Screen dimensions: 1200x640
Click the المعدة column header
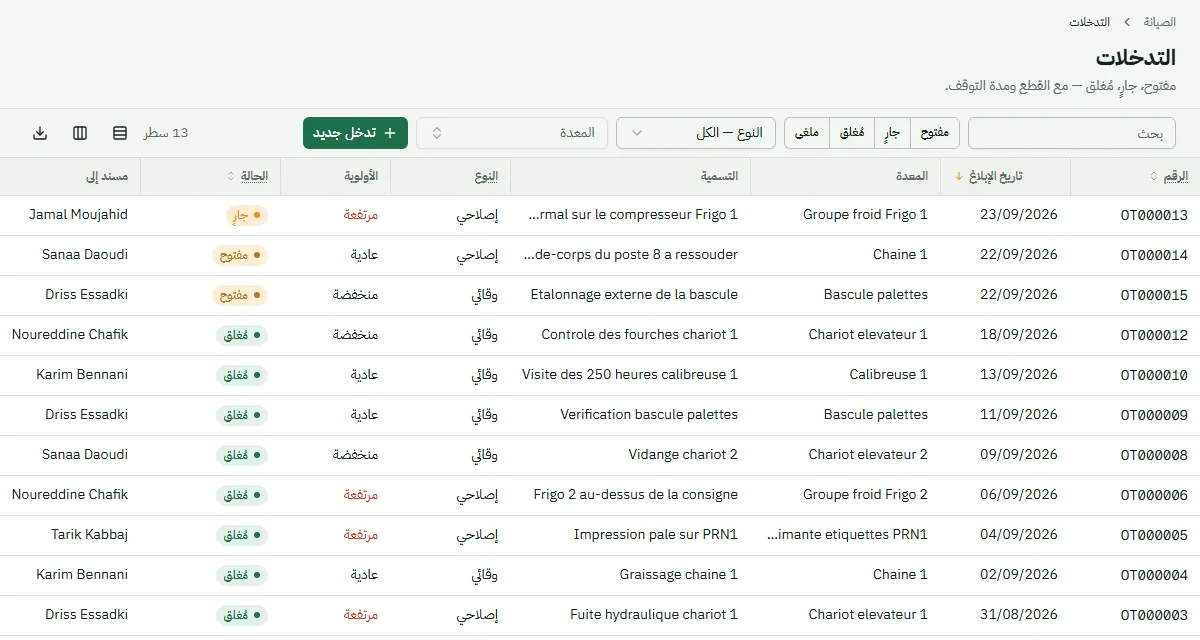(x=911, y=177)
